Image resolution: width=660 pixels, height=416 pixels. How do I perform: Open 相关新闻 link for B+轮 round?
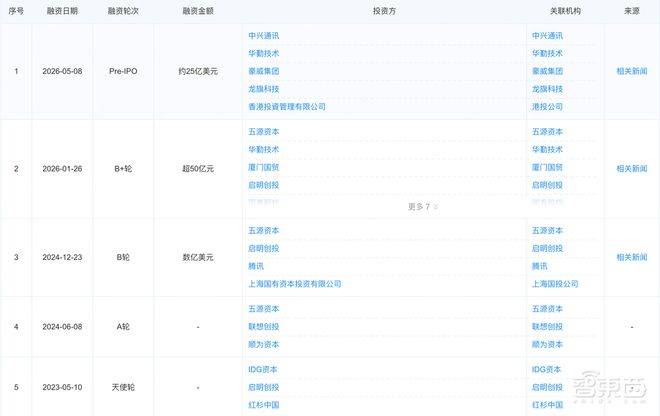coord(631,168)
